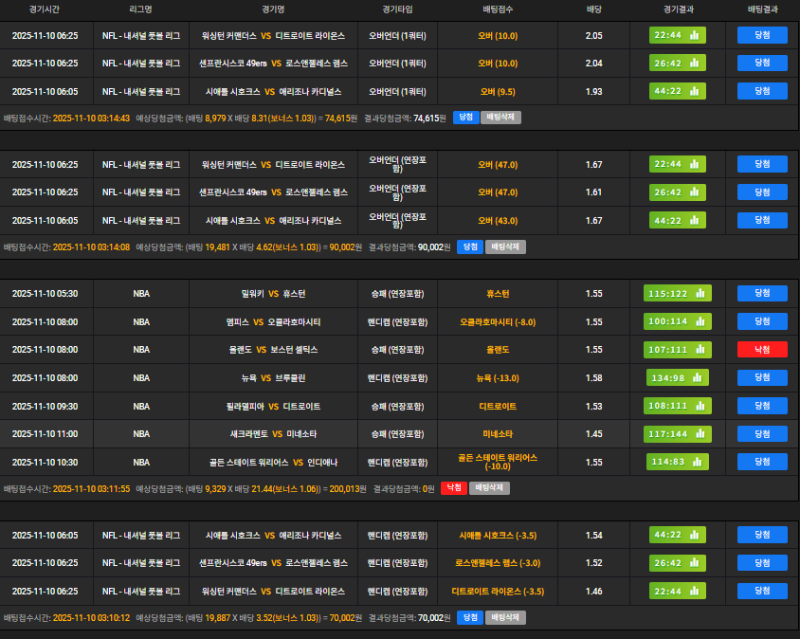Remove the bet placed at 03:10:12
The image size is (800, 639).
(x=505, y=618)
